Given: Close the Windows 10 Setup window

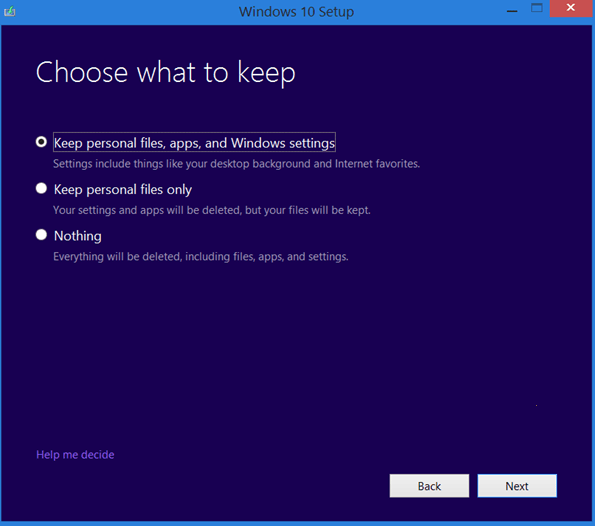Looking at the screenshot, I should pyautogui.click(x=570, y=8).
